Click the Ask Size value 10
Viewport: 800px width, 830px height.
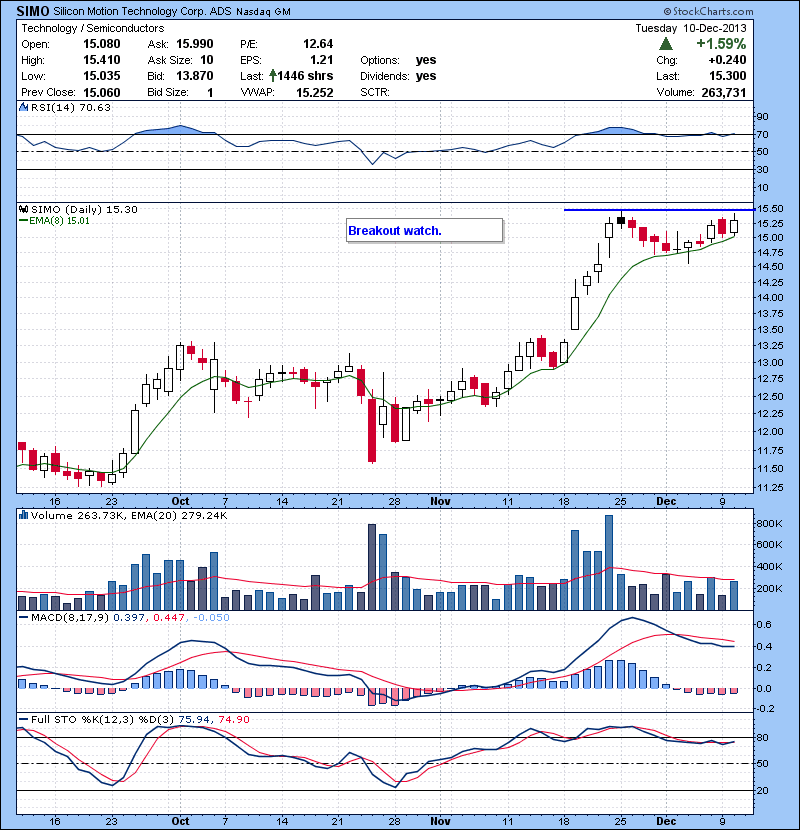tap(207, 60)
